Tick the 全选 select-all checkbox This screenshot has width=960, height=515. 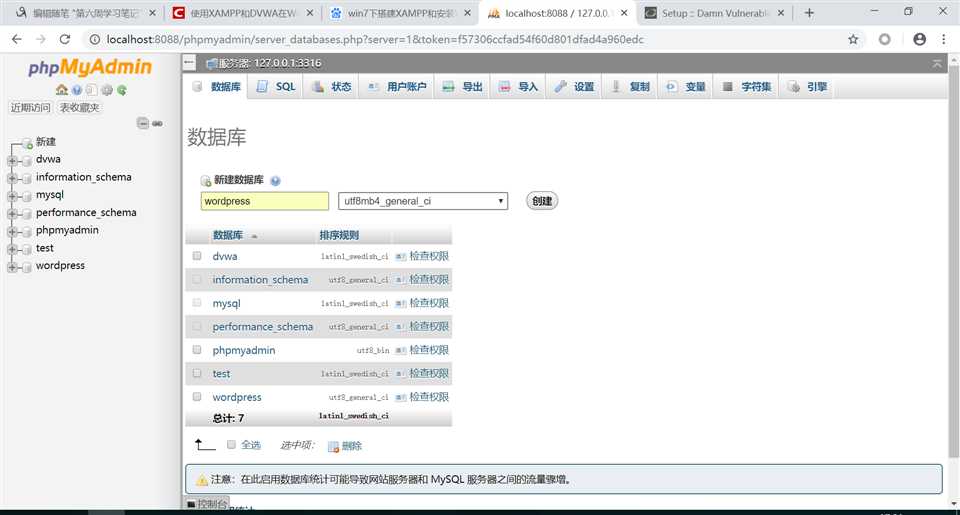[231, 445]
